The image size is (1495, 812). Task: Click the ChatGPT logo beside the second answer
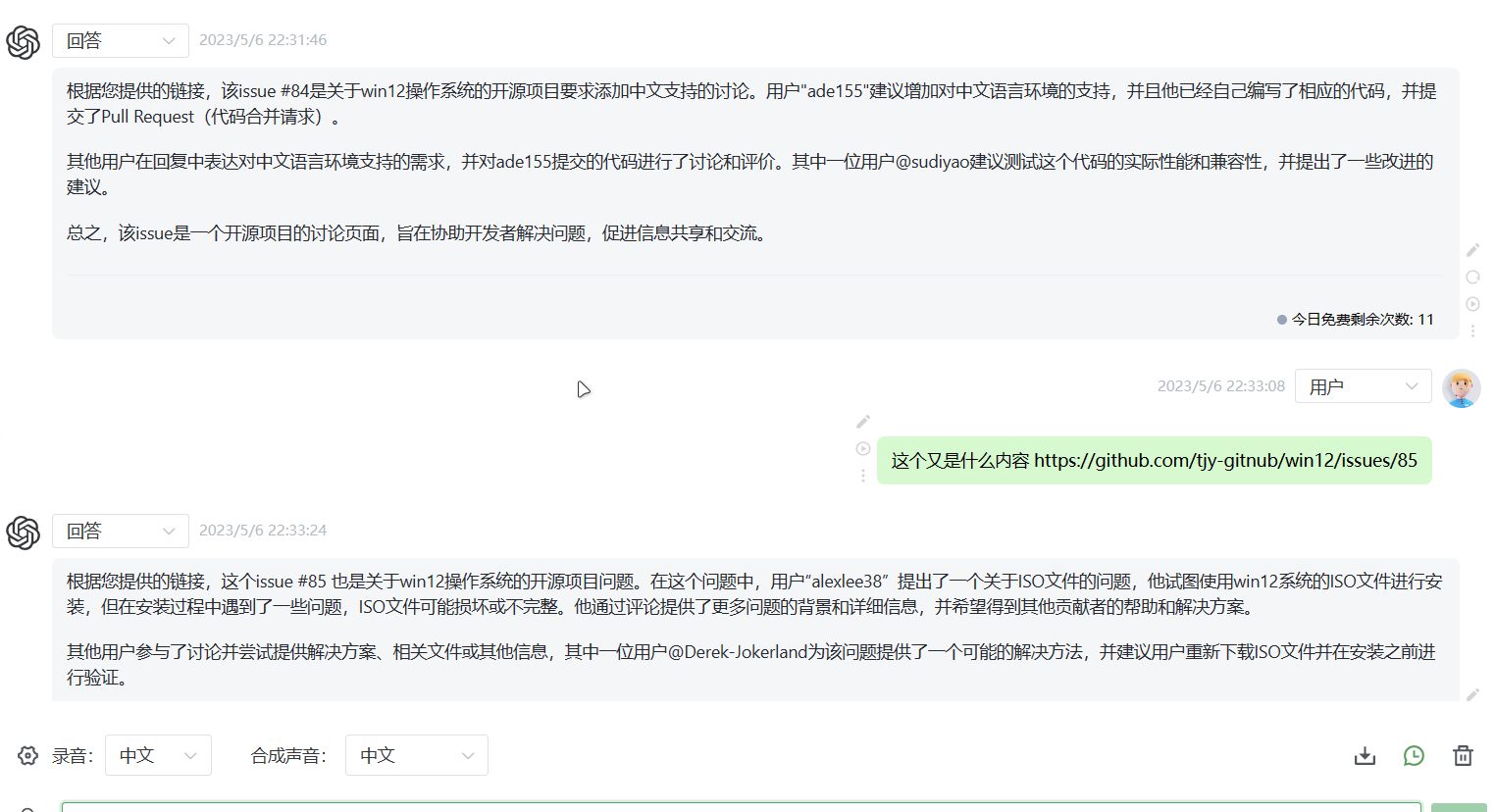[23, 532]
